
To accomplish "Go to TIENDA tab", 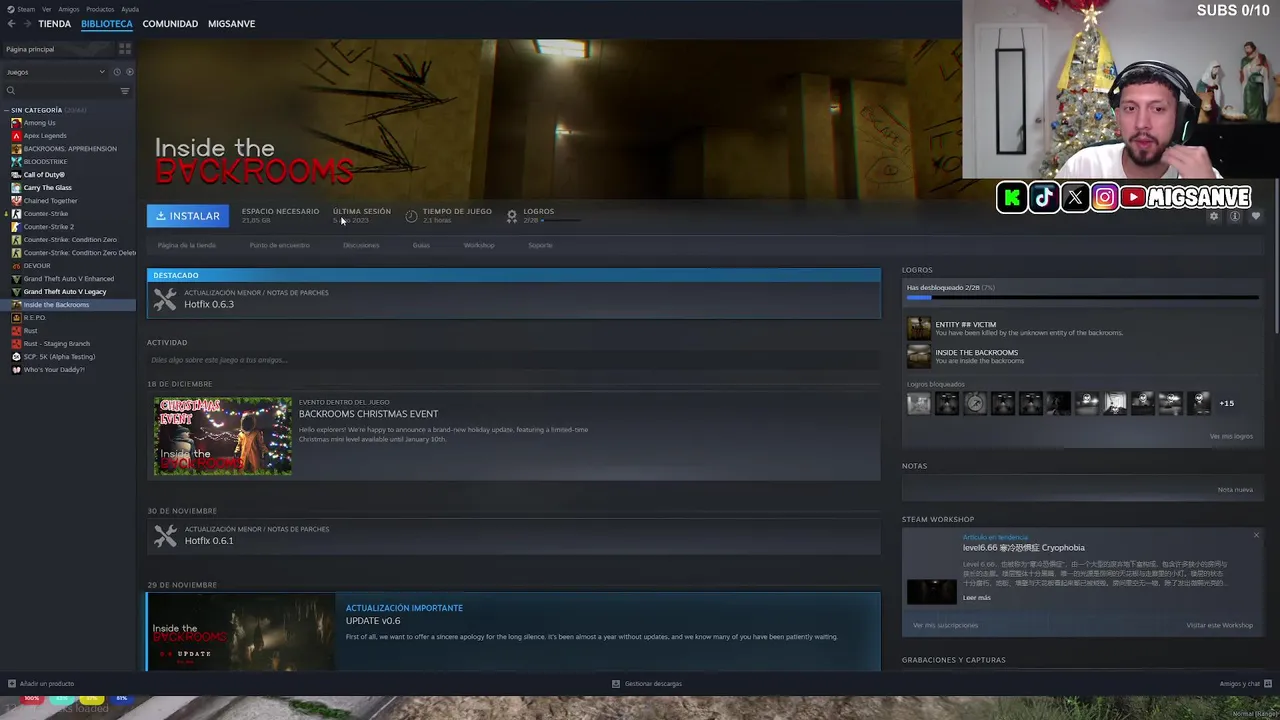I will (54, 23).
